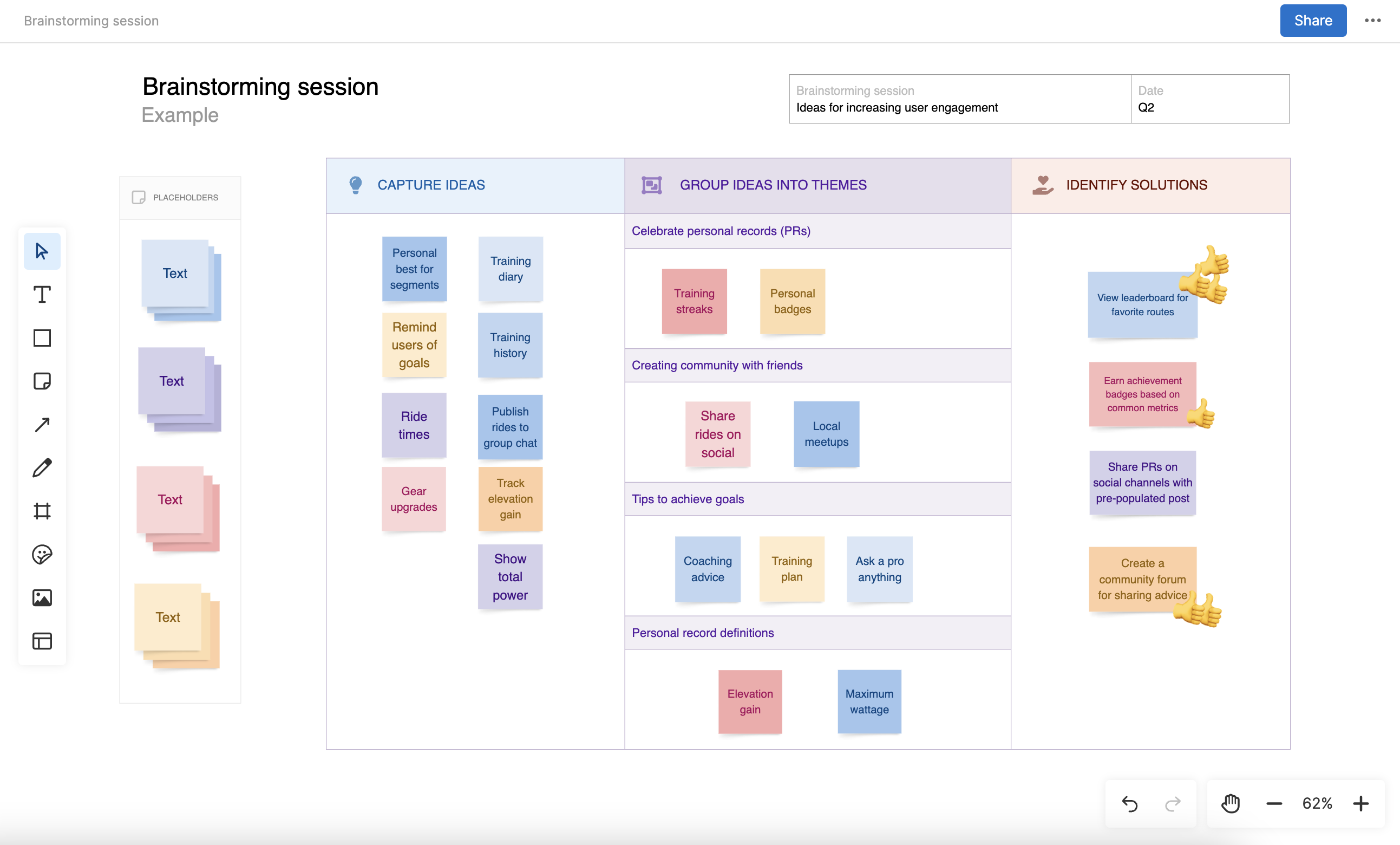Activate the Hand pan tool
The width and height of the screenshot is (1400, 845).
pyautogui.click(x=1230, y=803)
